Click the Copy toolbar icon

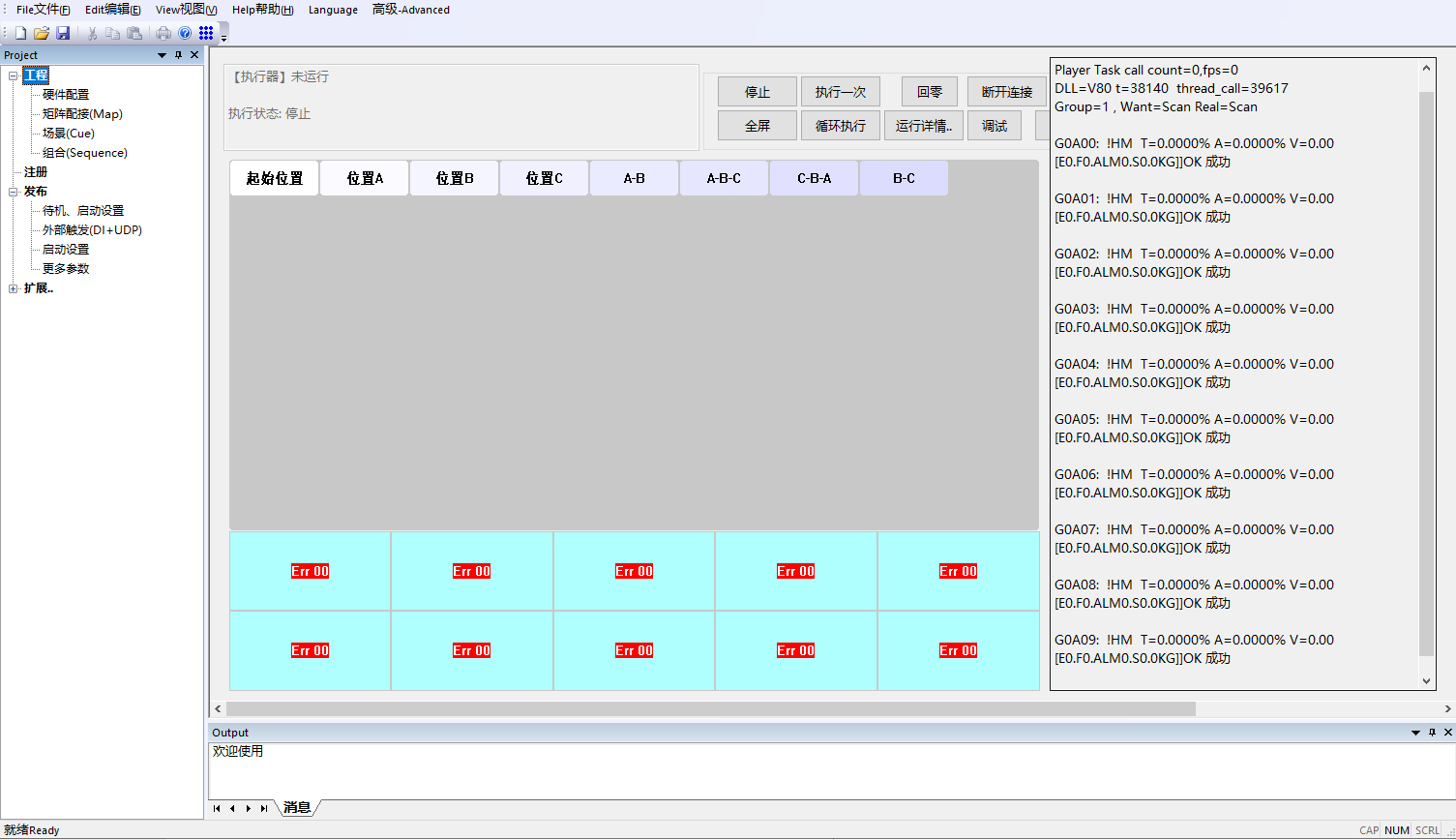coord(113,33)
